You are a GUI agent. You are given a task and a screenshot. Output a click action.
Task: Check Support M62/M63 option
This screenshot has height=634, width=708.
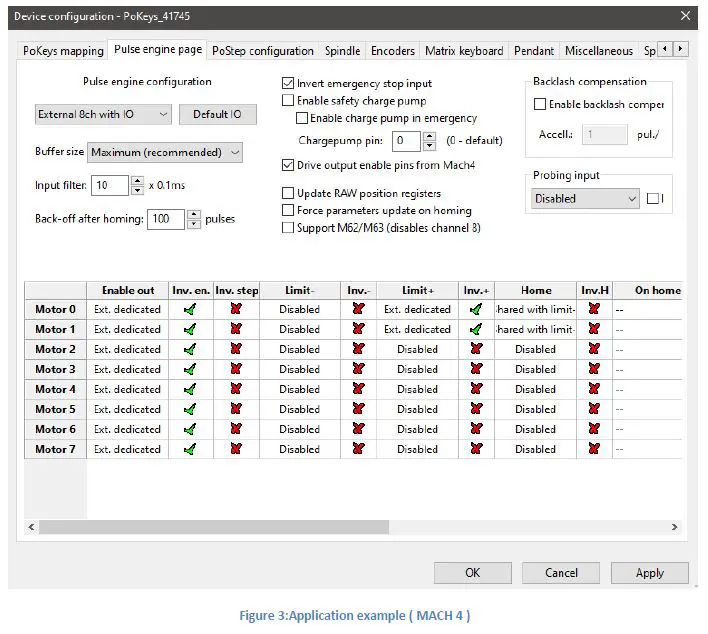288,228
